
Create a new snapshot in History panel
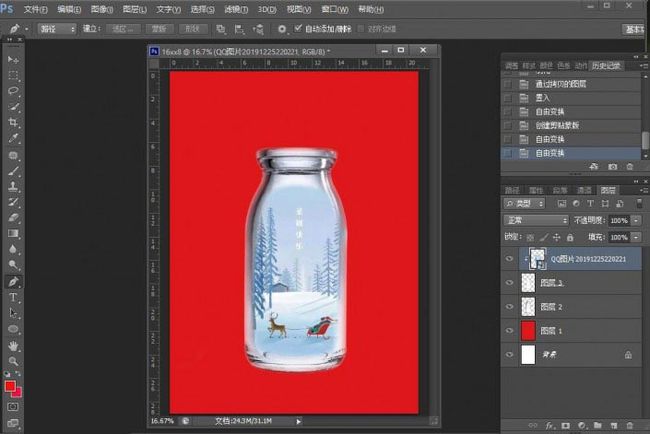612,167
